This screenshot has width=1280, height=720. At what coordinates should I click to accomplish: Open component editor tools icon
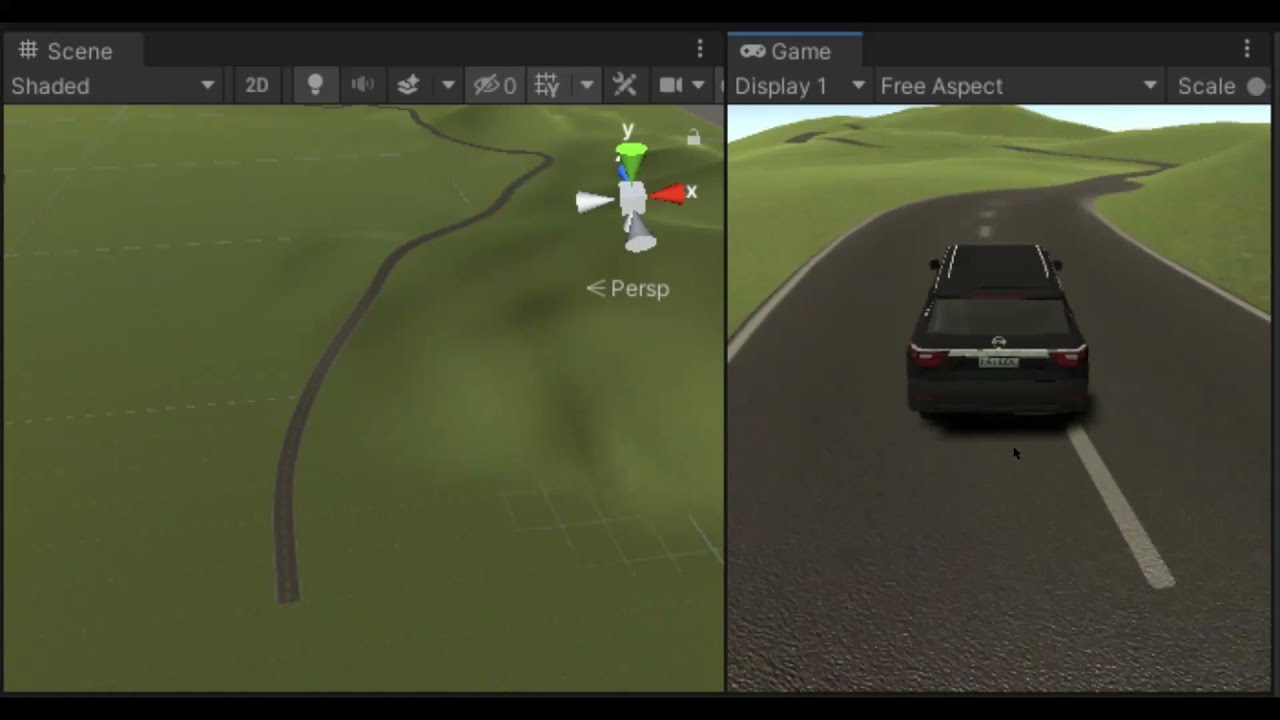[x=625, y=86]
